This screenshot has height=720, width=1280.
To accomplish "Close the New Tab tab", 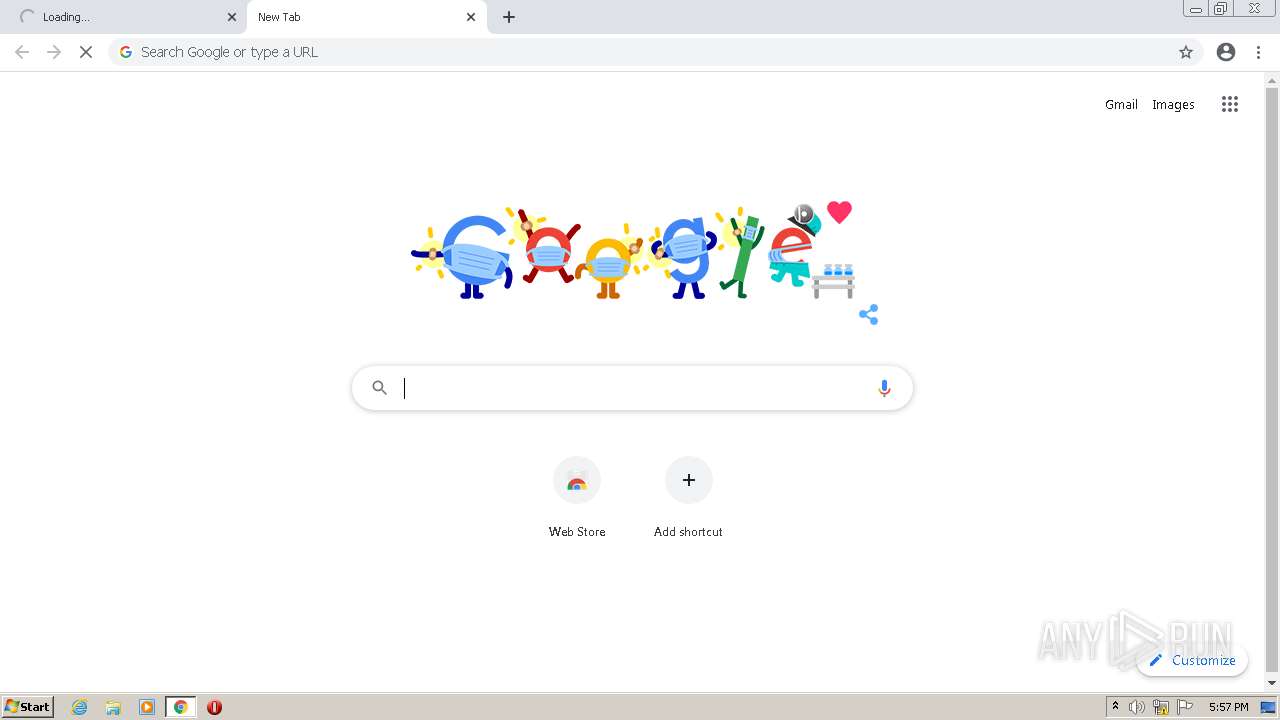I will pos(471,17).
